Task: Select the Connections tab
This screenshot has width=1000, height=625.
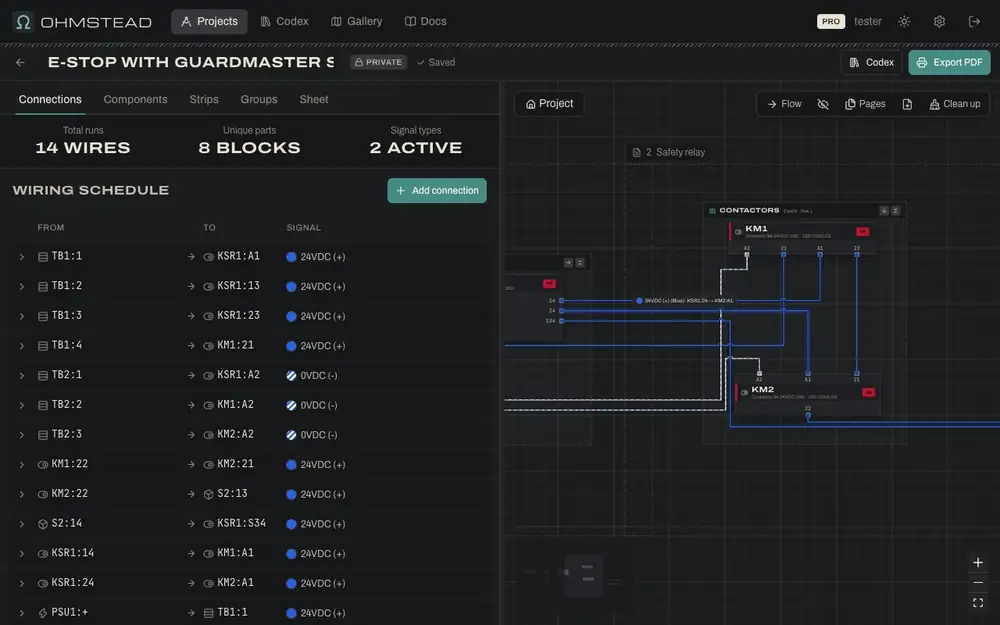Action: [50, 99]
